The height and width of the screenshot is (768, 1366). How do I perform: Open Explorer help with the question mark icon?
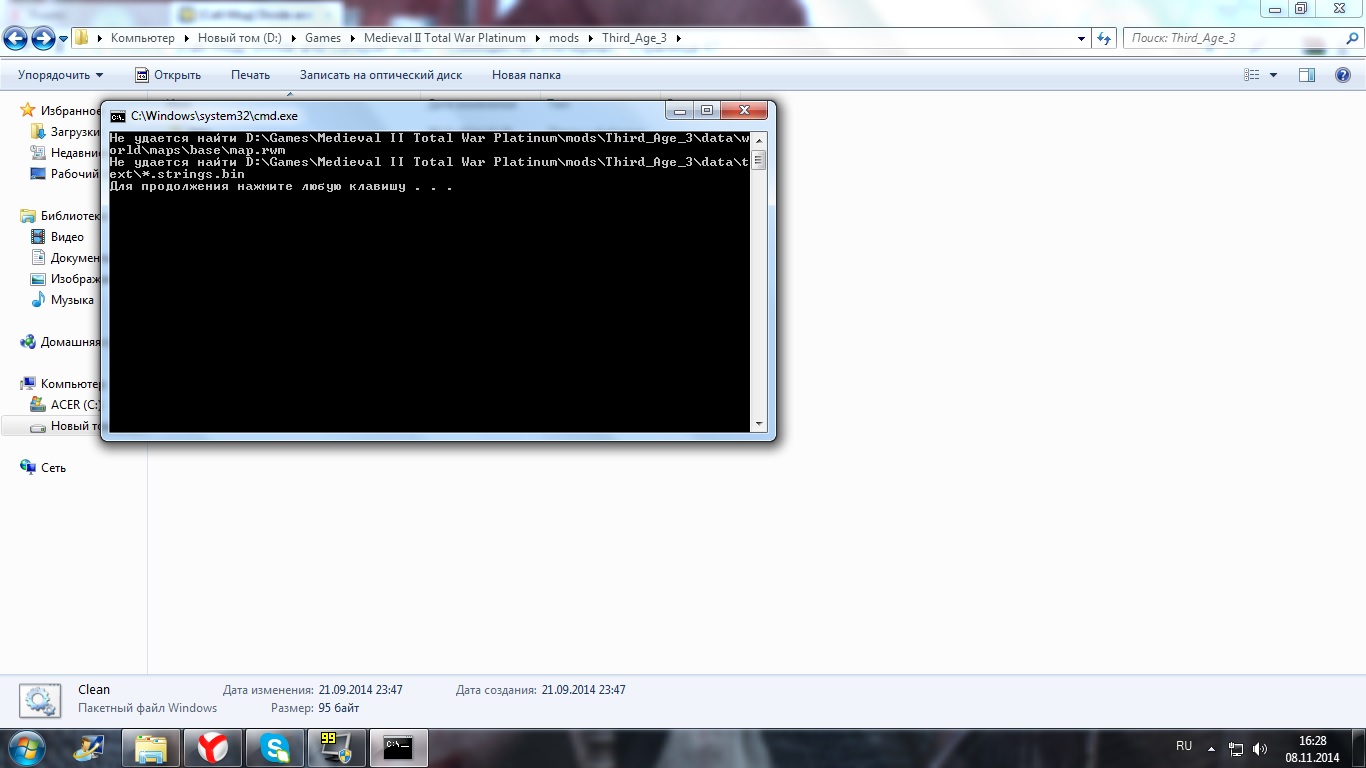1342,75
